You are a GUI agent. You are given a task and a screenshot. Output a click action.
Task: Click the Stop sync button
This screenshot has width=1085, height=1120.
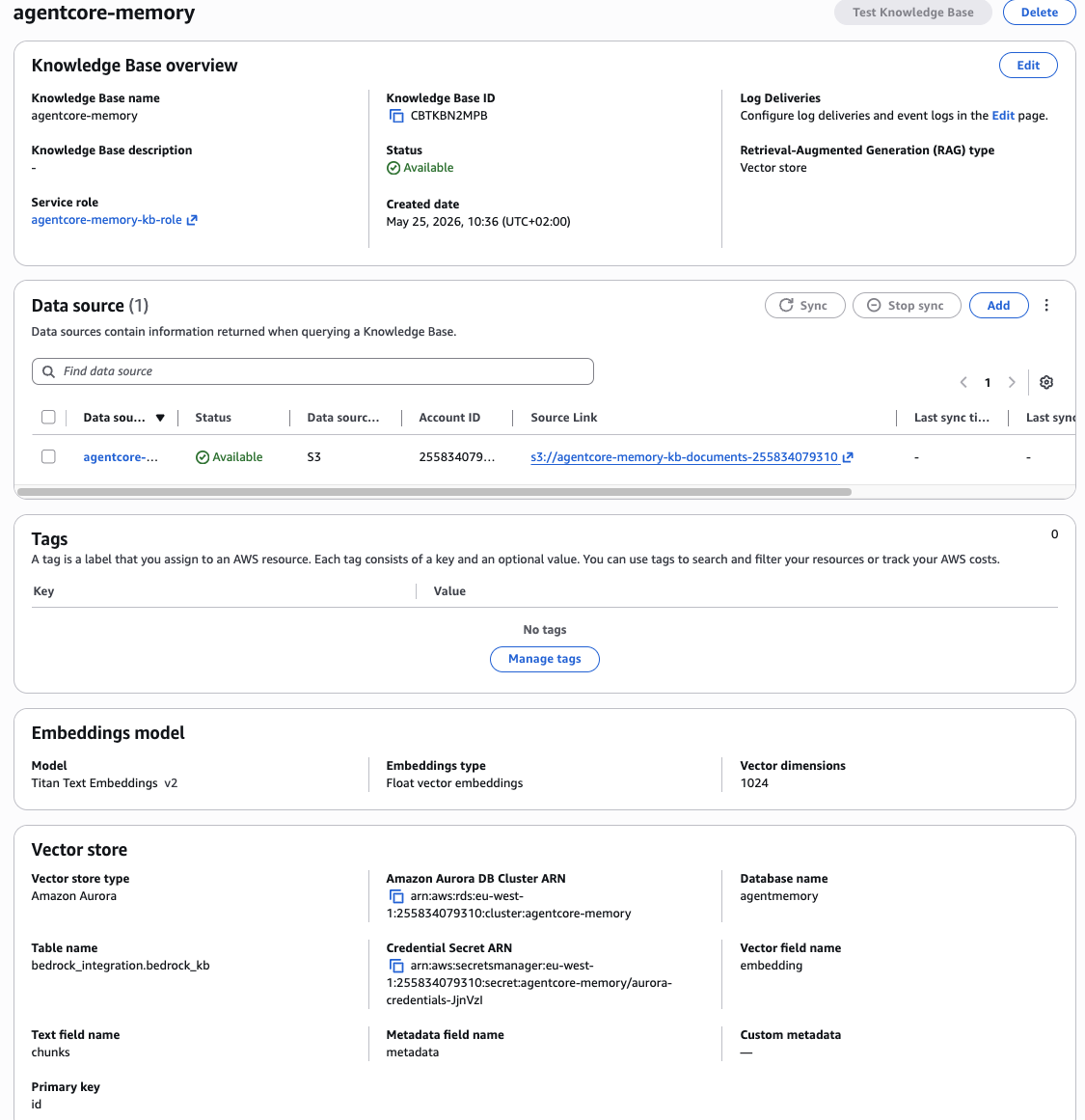point(907,305)
